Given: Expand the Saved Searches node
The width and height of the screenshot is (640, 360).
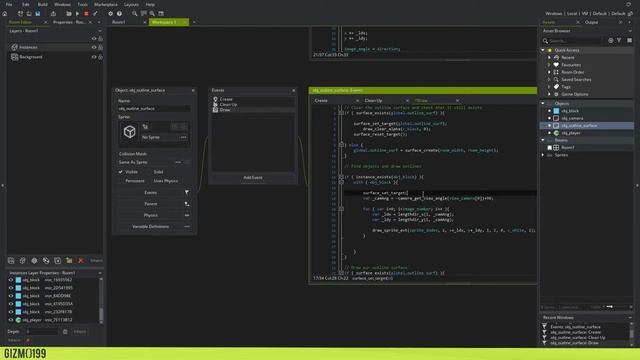Looking at the screenshot, I should tap(549, 80).
